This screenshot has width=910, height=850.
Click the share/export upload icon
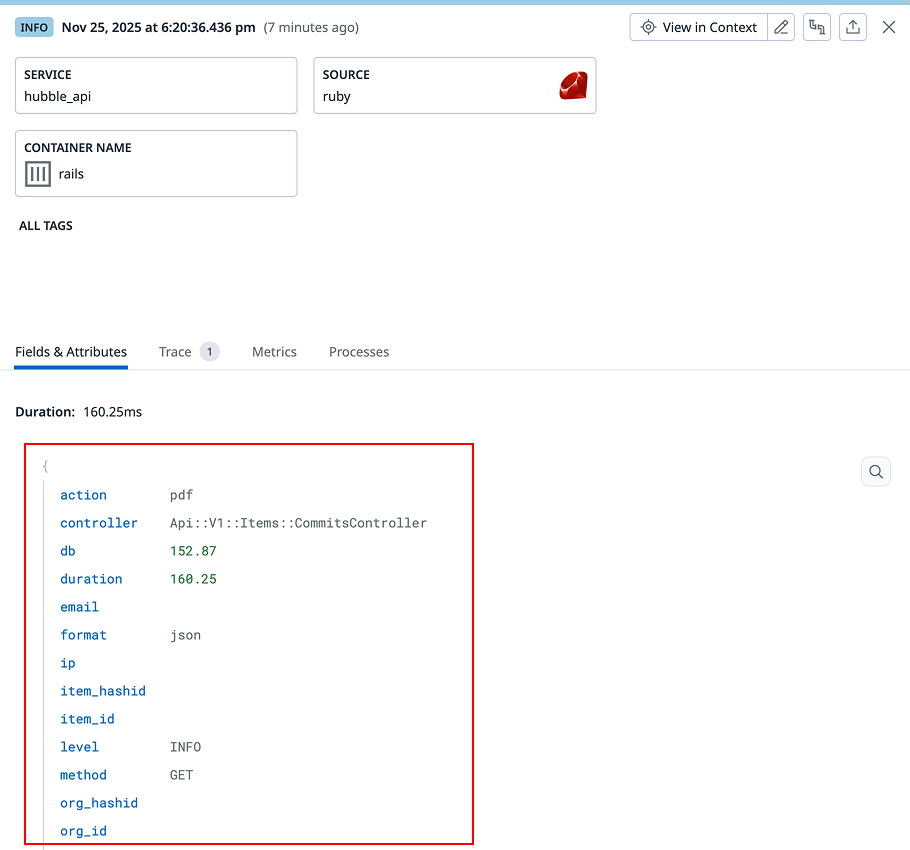[853, 27]
